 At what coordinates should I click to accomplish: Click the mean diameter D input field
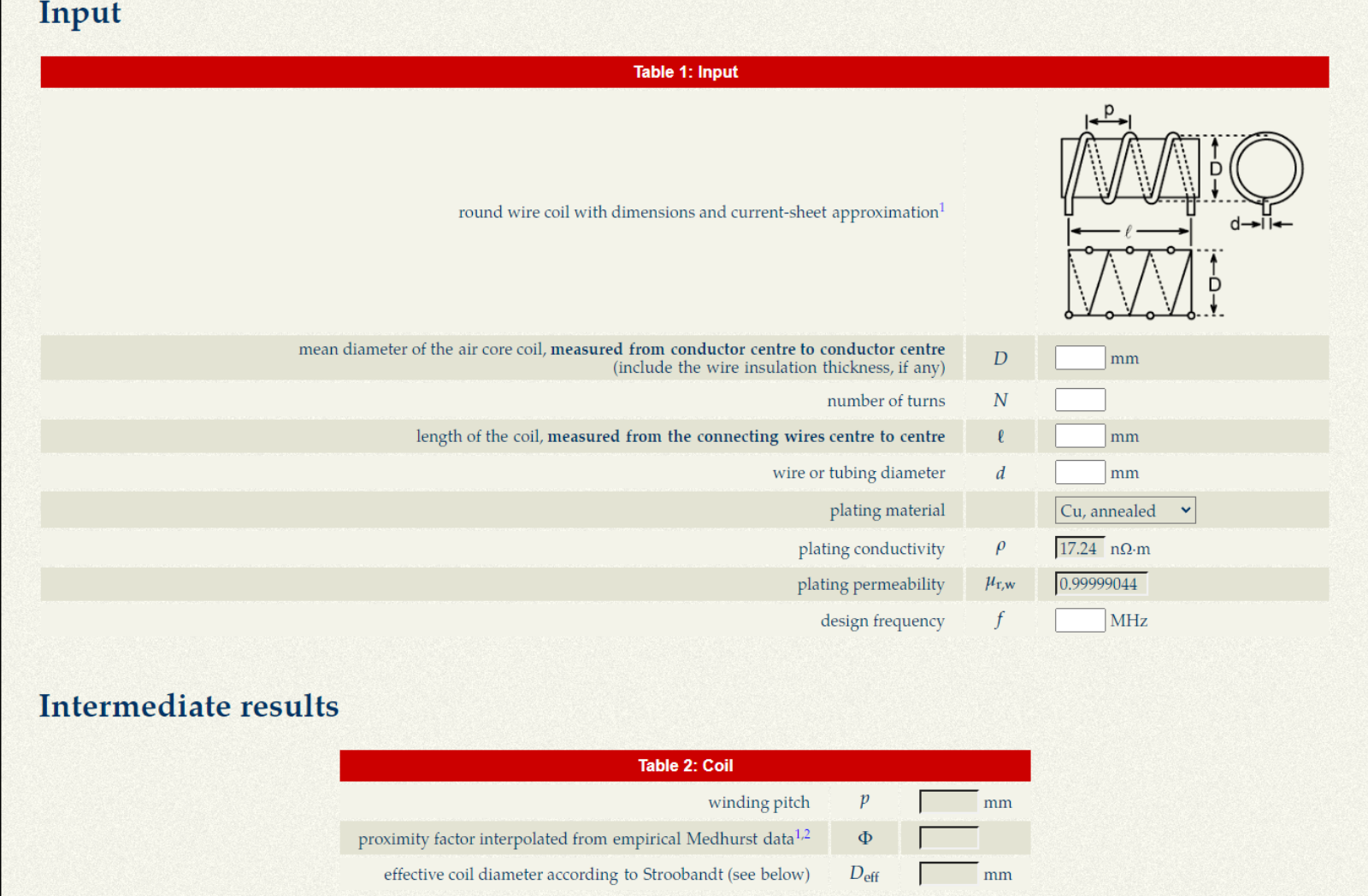pyautogui.click(x=1079, y=358)
